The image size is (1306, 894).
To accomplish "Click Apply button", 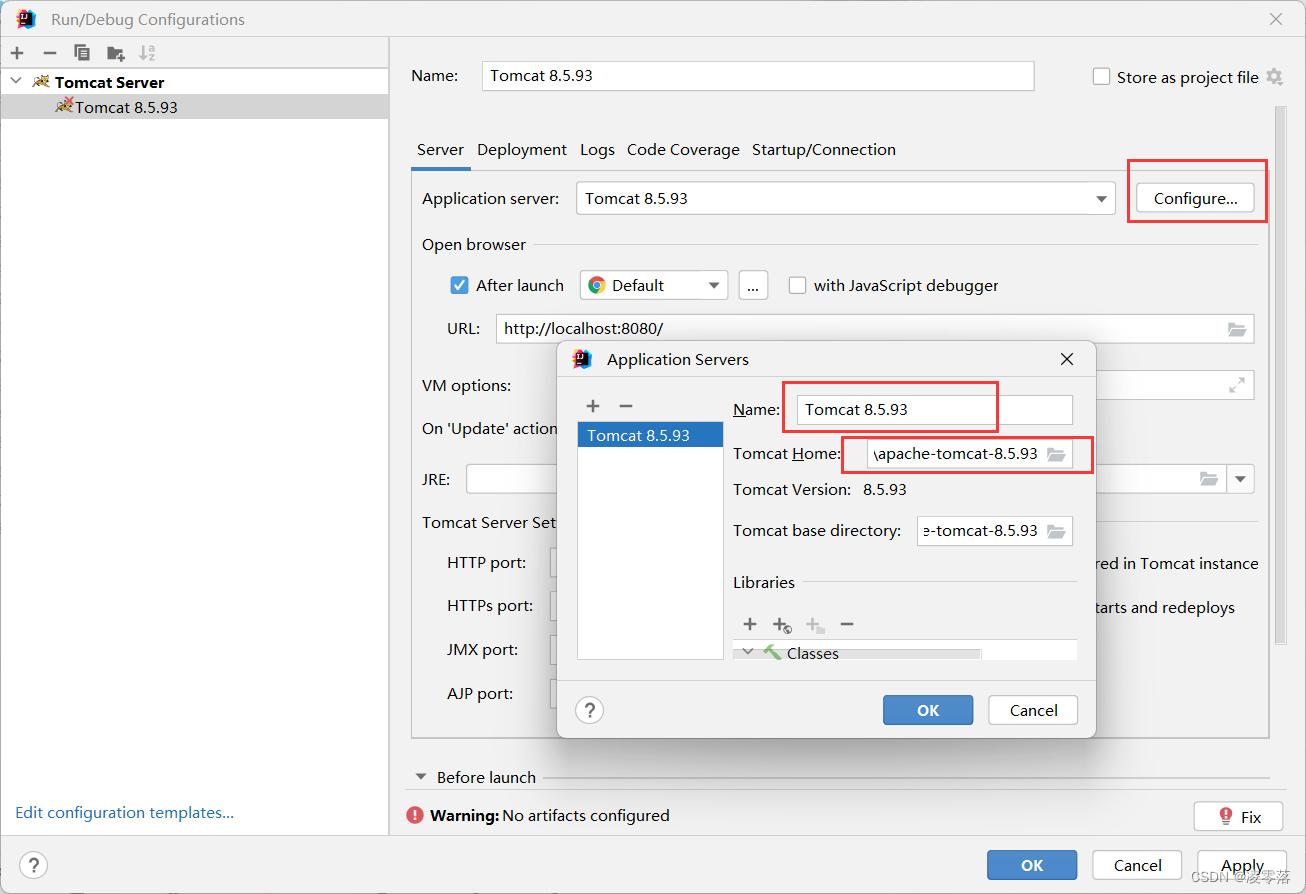I will pos(1242,865).
